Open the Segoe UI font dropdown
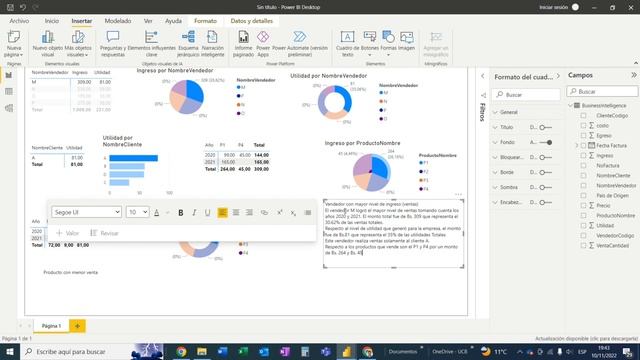 point(87,212)
